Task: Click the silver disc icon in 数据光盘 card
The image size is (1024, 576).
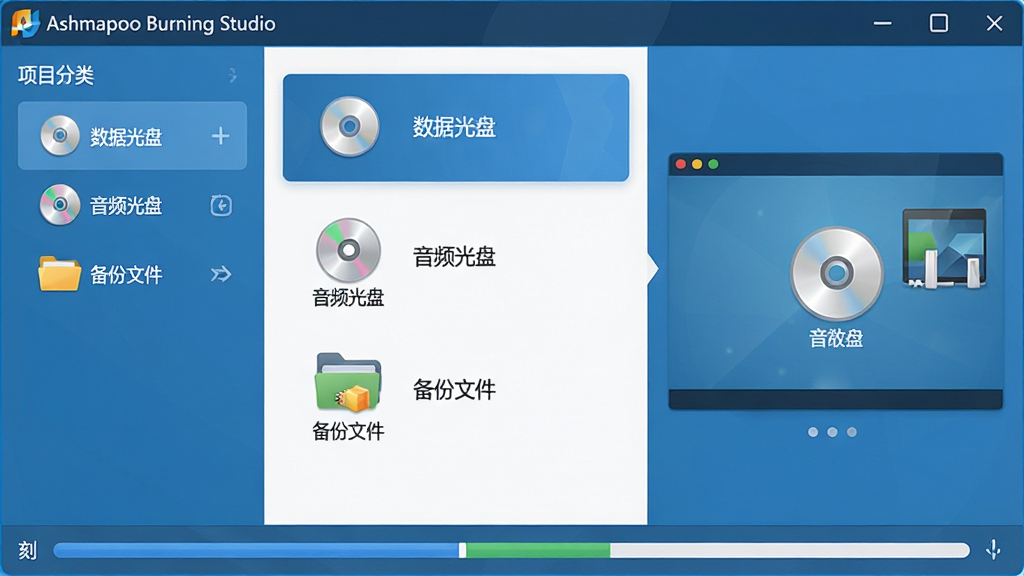Action: pos(349,127)
